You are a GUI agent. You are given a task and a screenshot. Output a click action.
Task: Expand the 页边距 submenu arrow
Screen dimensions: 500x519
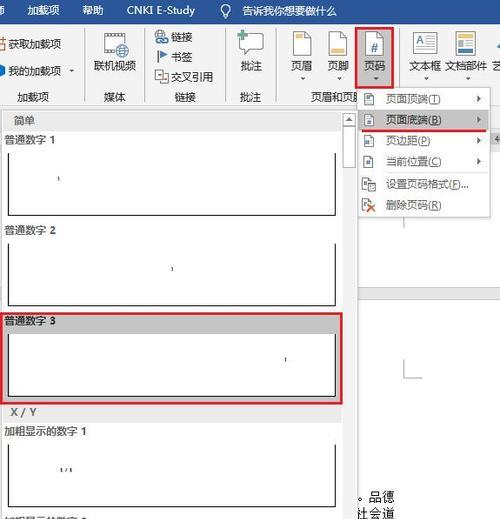click(479, 140)
